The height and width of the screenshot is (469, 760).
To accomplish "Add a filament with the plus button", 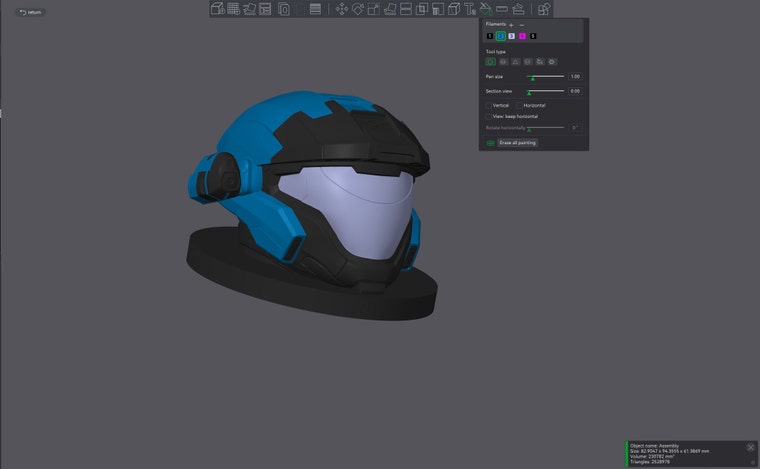I will tap(511, 25).
